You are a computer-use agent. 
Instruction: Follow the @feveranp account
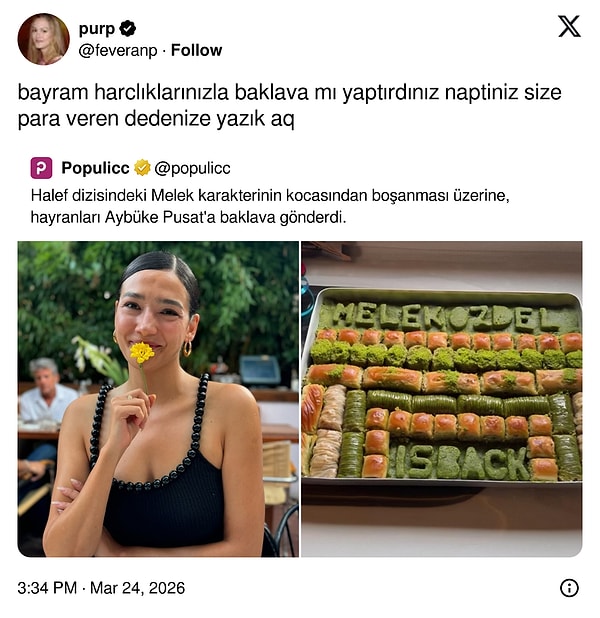coord(196,50)
